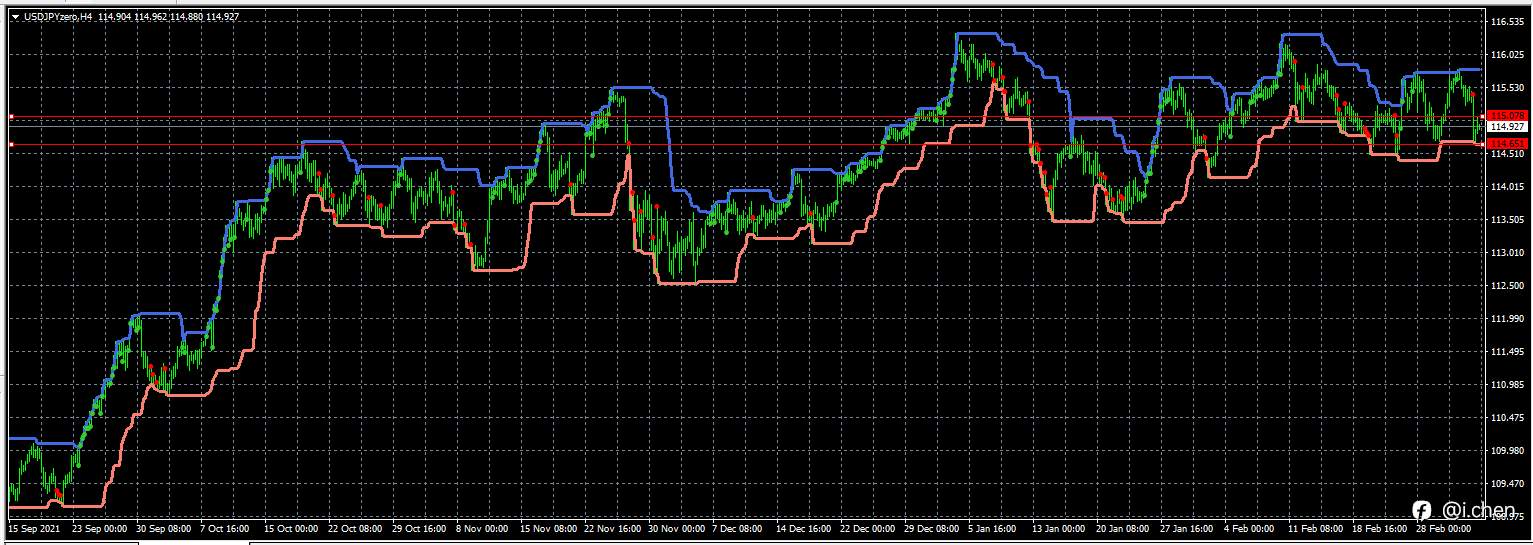Screen dimensions: 1533x545
Task: Click the 22 Nov 16:00 time label
Action: [x=613, y=528]
